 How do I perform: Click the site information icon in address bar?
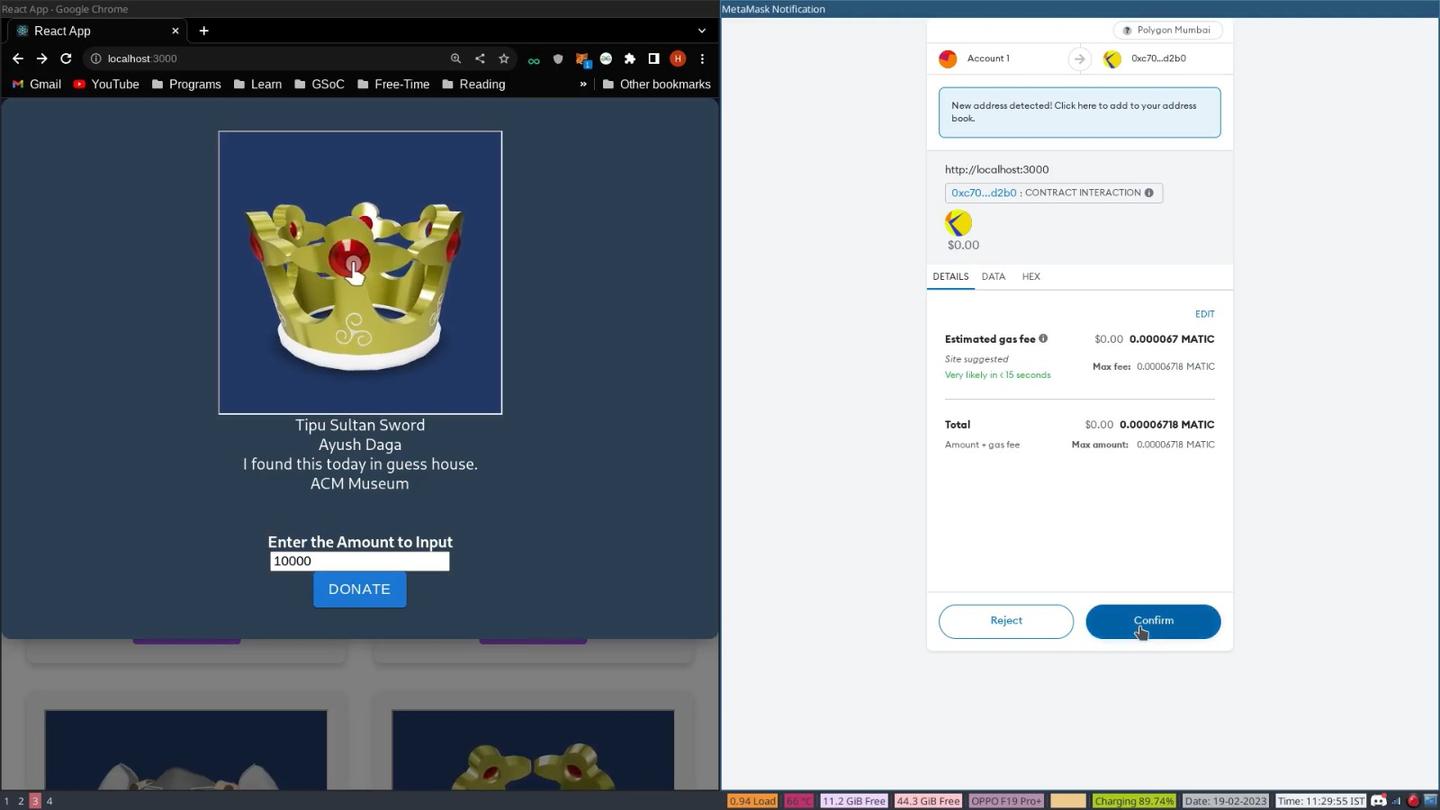[96, 59]
